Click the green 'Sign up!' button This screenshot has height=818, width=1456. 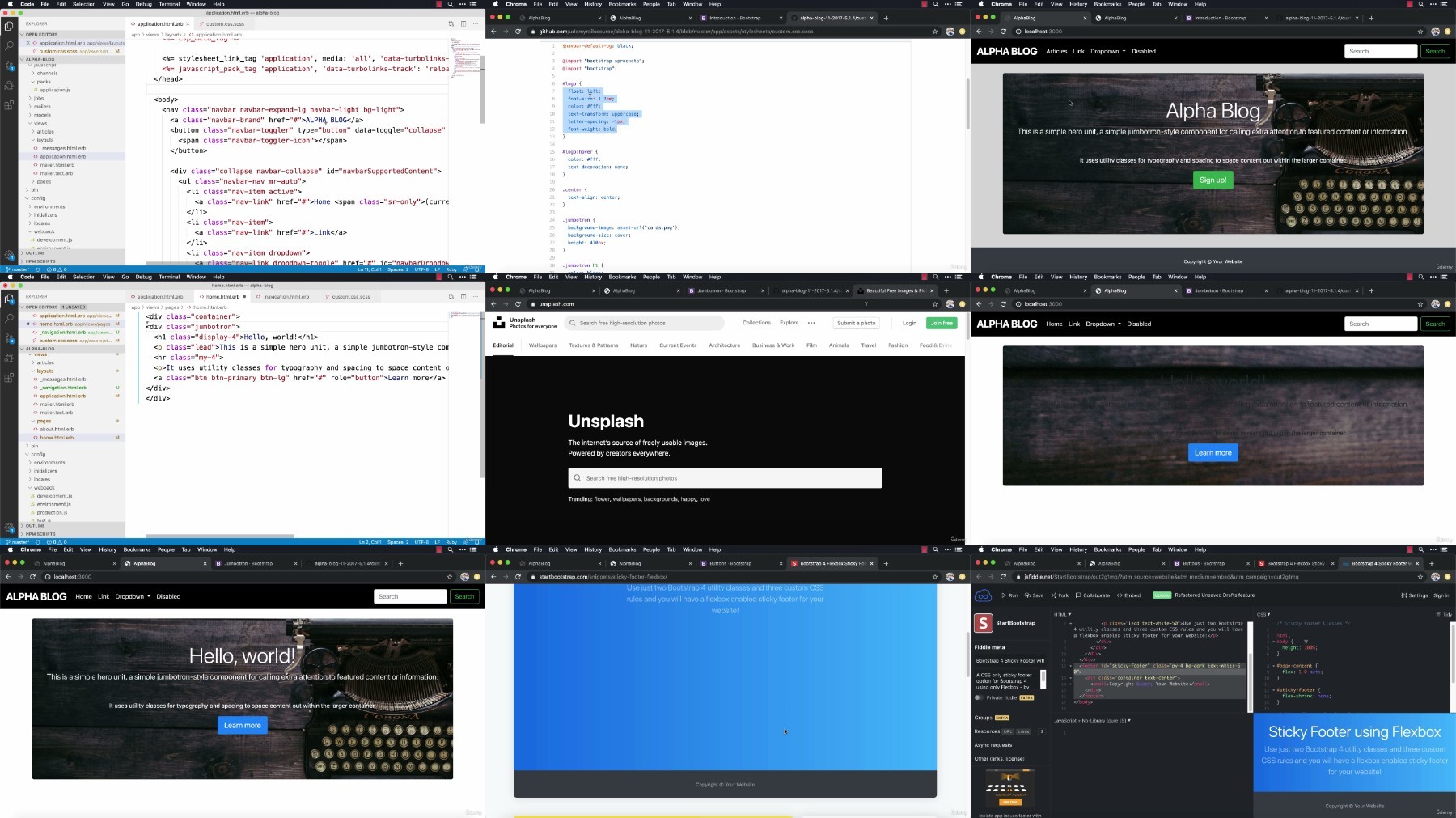pyautogui.click(x=1213, y=180)
